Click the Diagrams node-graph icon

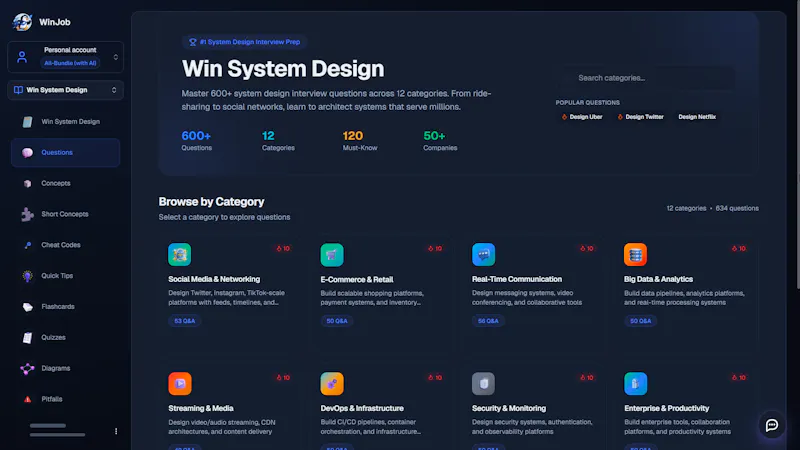(27, 368)
